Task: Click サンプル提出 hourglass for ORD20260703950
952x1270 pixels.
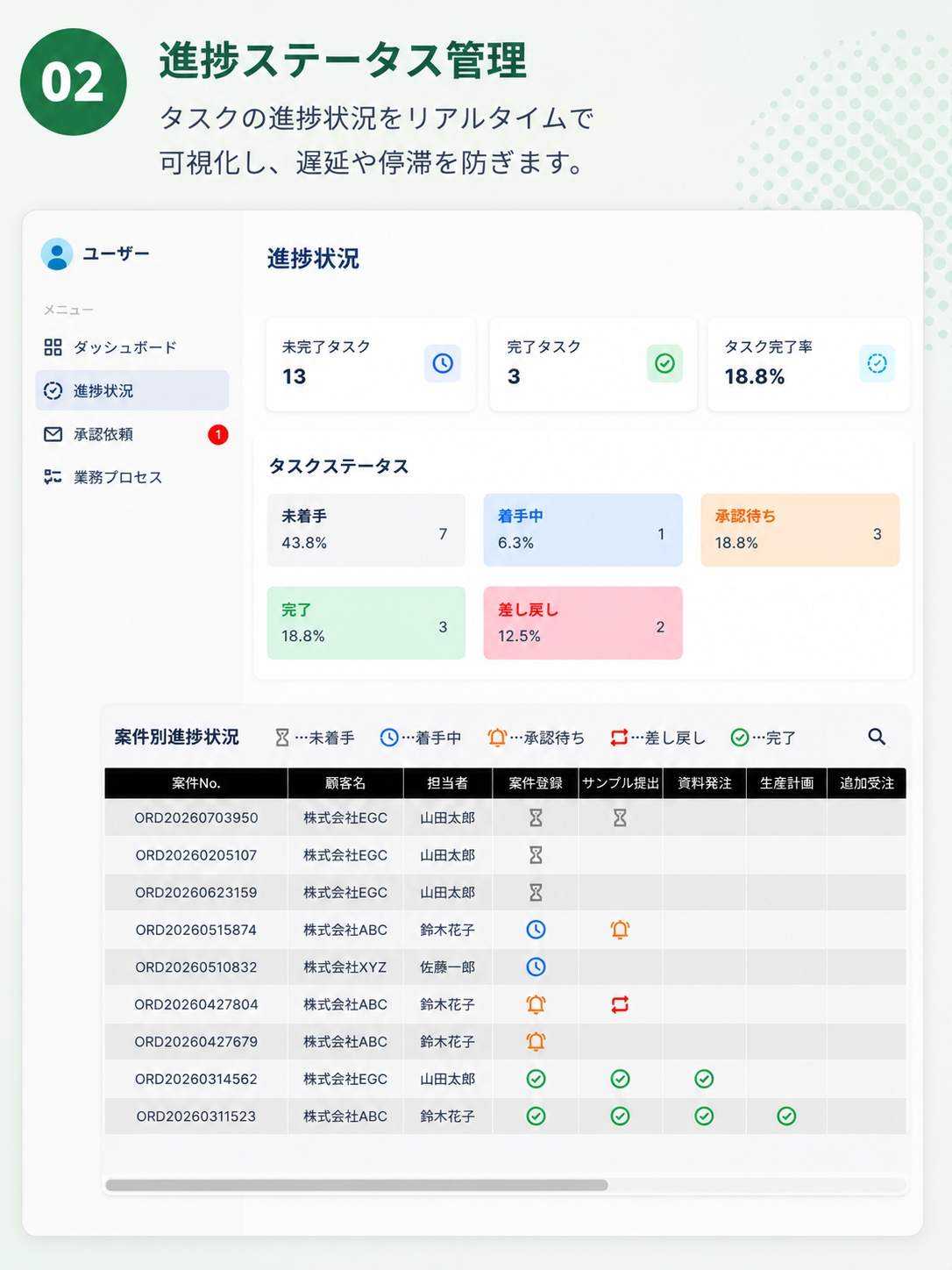Action: click(x=620, y=817)
